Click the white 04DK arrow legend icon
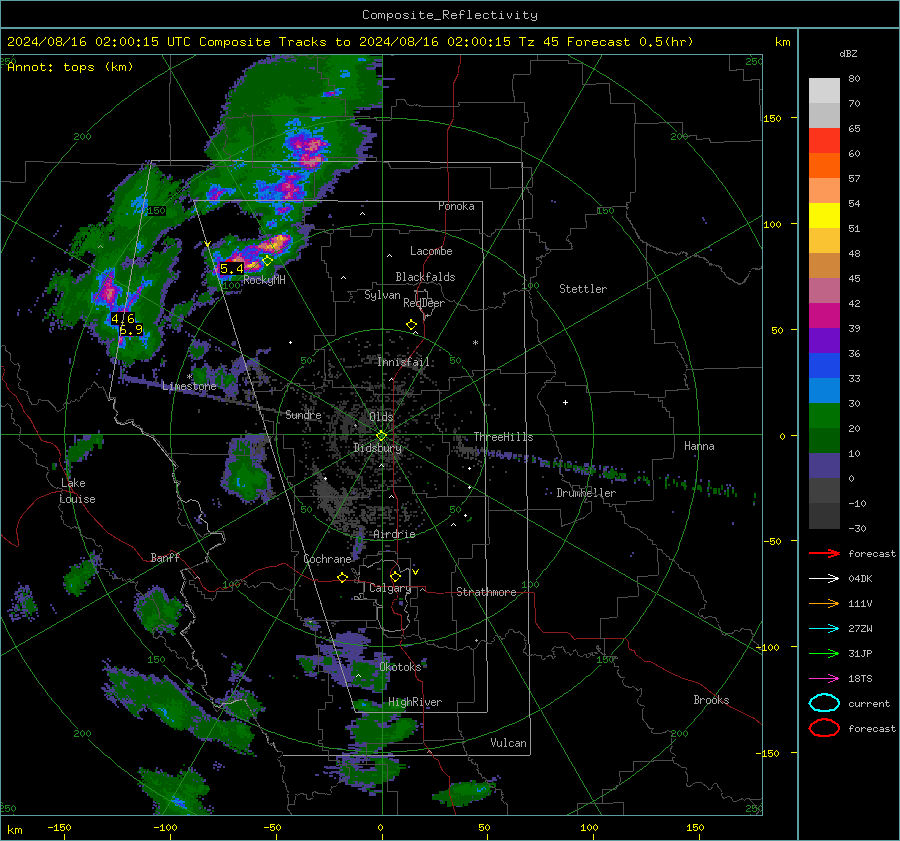The height and width of the screenshot is (841, 900). pyautogui.click(x=824, y=578)
